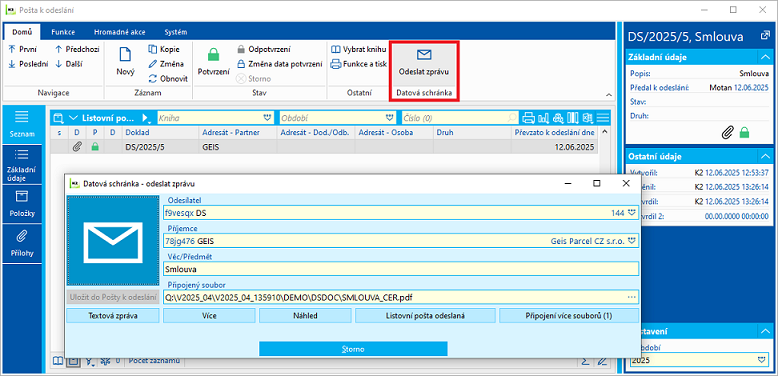
Task: Open the Systém tab
Action: point(176,32)
